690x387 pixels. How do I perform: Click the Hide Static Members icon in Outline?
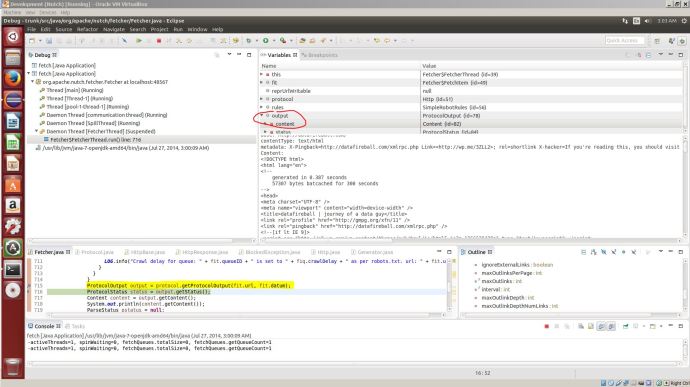[x=613, y=252]
